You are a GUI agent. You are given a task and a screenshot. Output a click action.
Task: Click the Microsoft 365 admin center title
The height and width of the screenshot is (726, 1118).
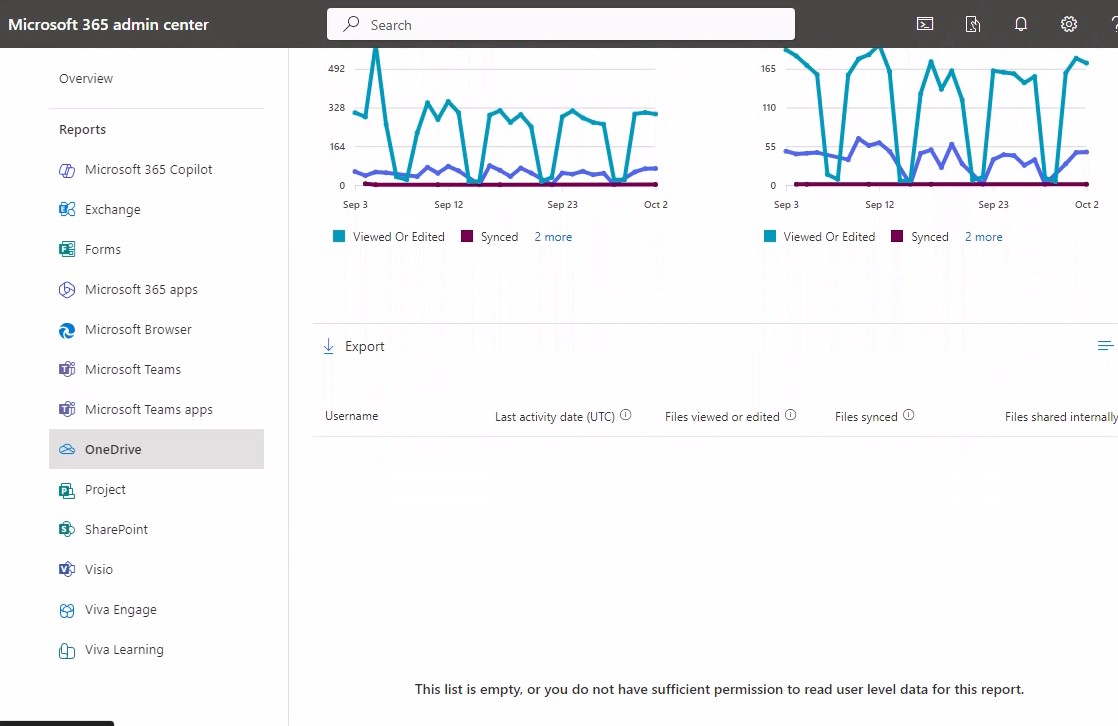[x=108, y=24]
